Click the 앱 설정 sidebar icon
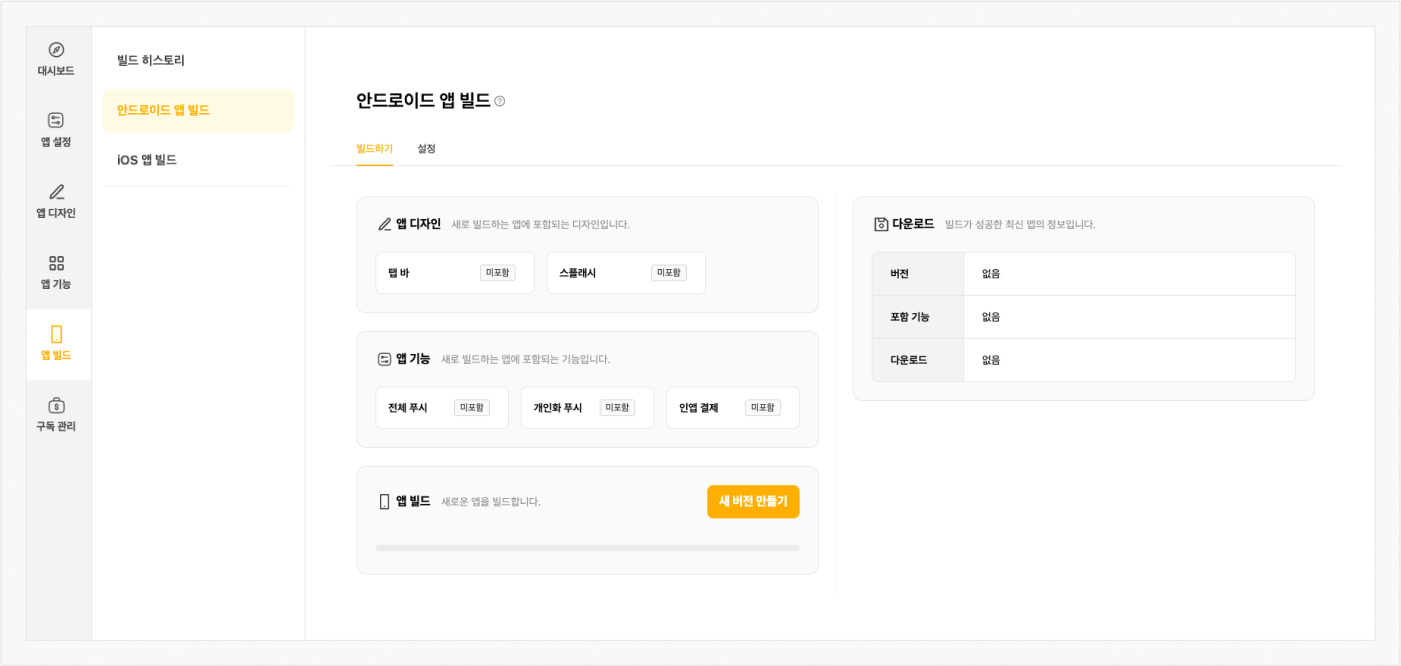 [56, 121]
